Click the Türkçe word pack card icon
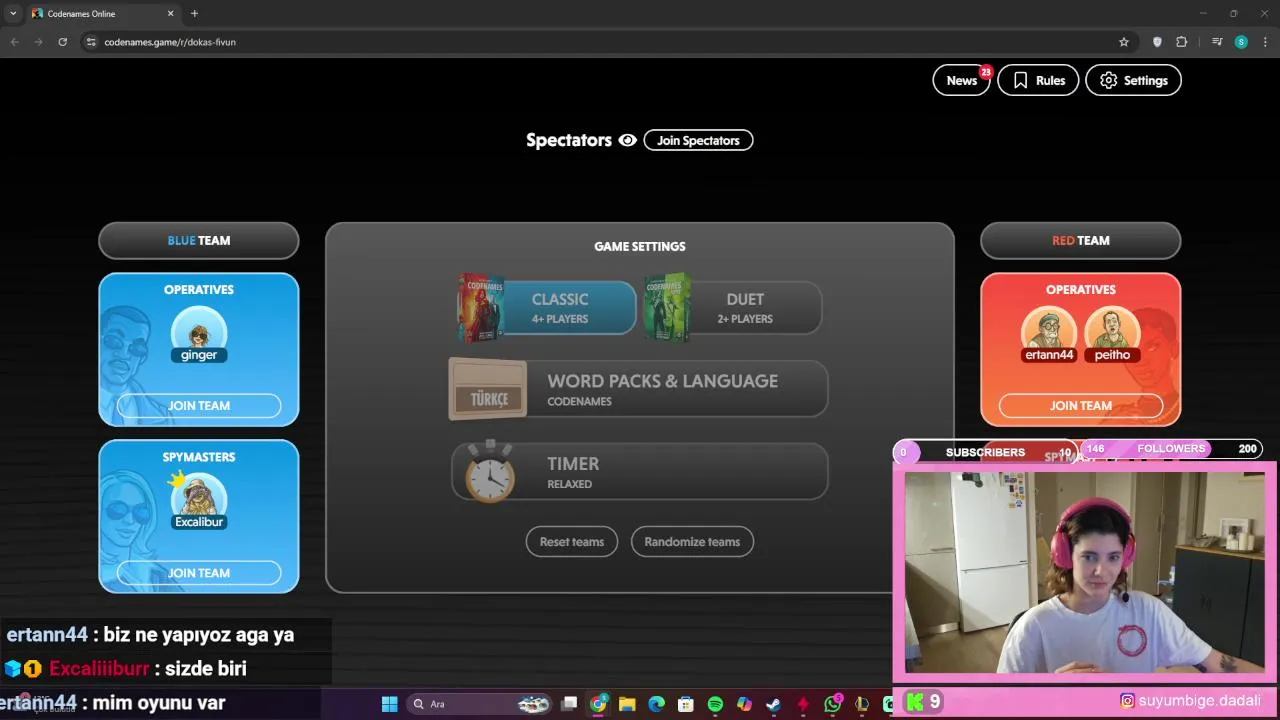The image size is (1280, 720). click(488, 390)
